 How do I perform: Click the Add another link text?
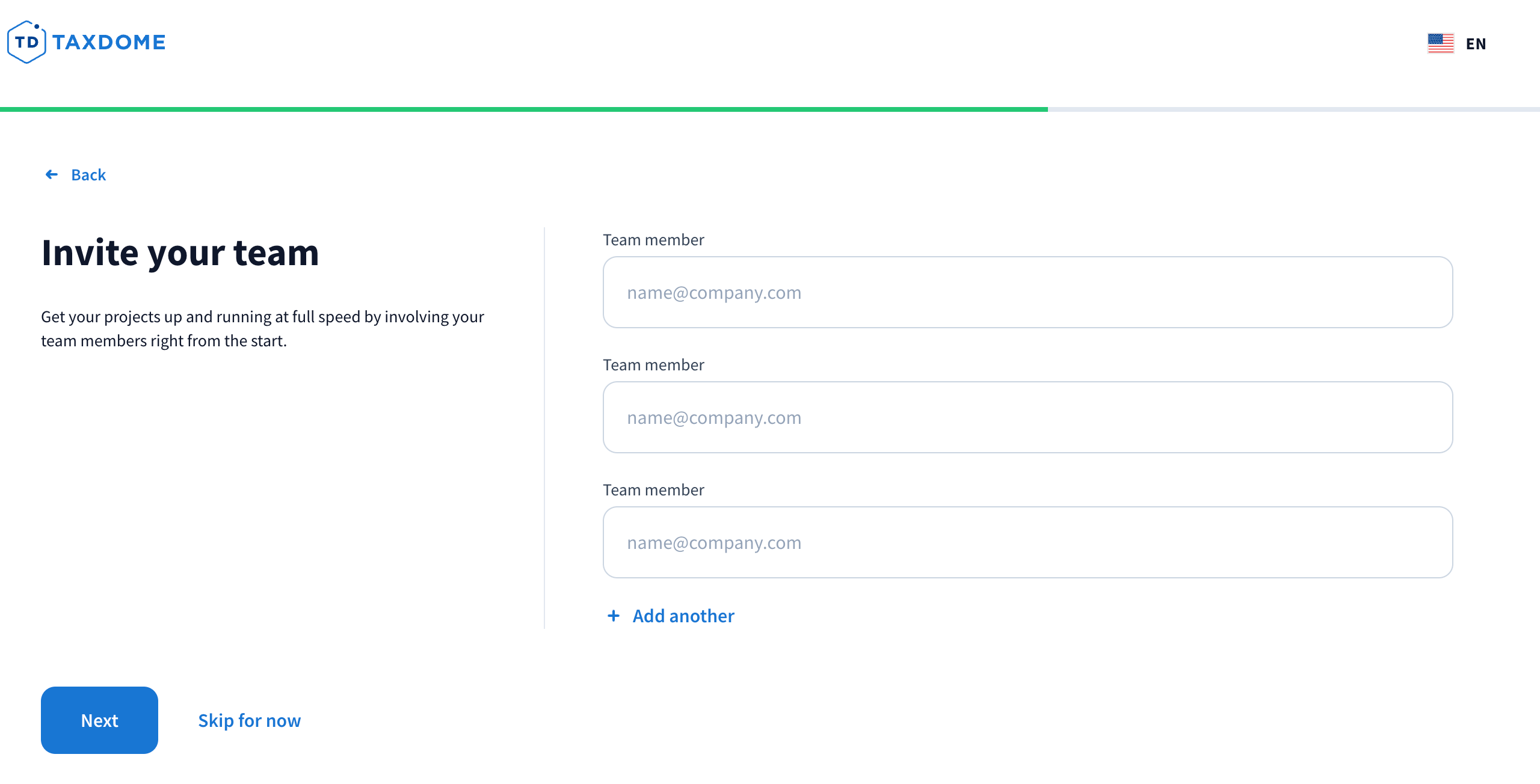[x=683, y=616]
